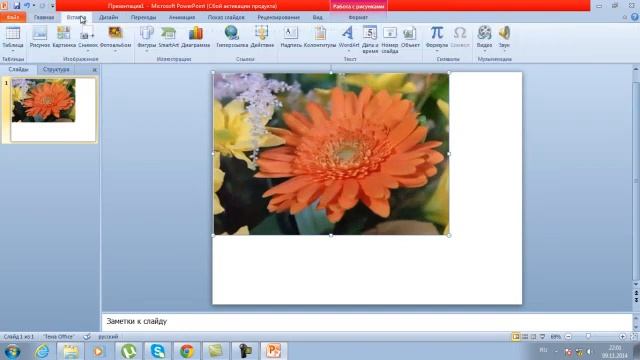Switch to the Рецензирование tab
Screen dimensions: 640x360
pyautogui.click(x=278, y=18)
